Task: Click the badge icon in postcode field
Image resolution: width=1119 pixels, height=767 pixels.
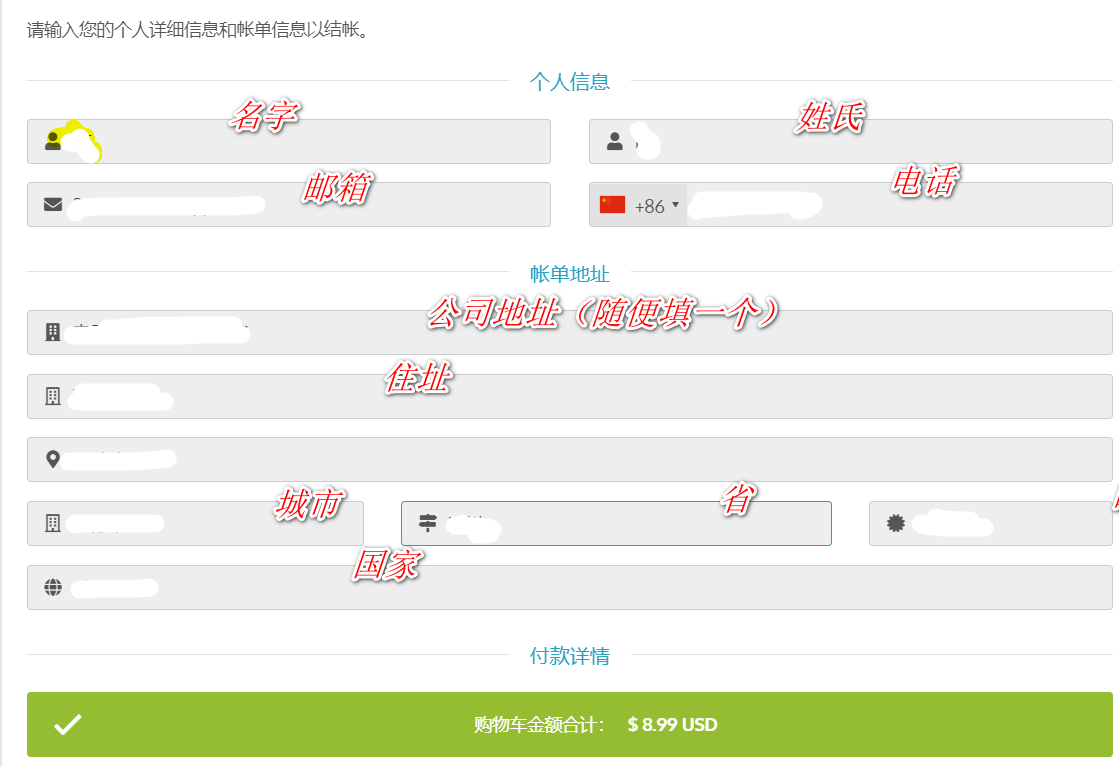Action: (895, 523)
